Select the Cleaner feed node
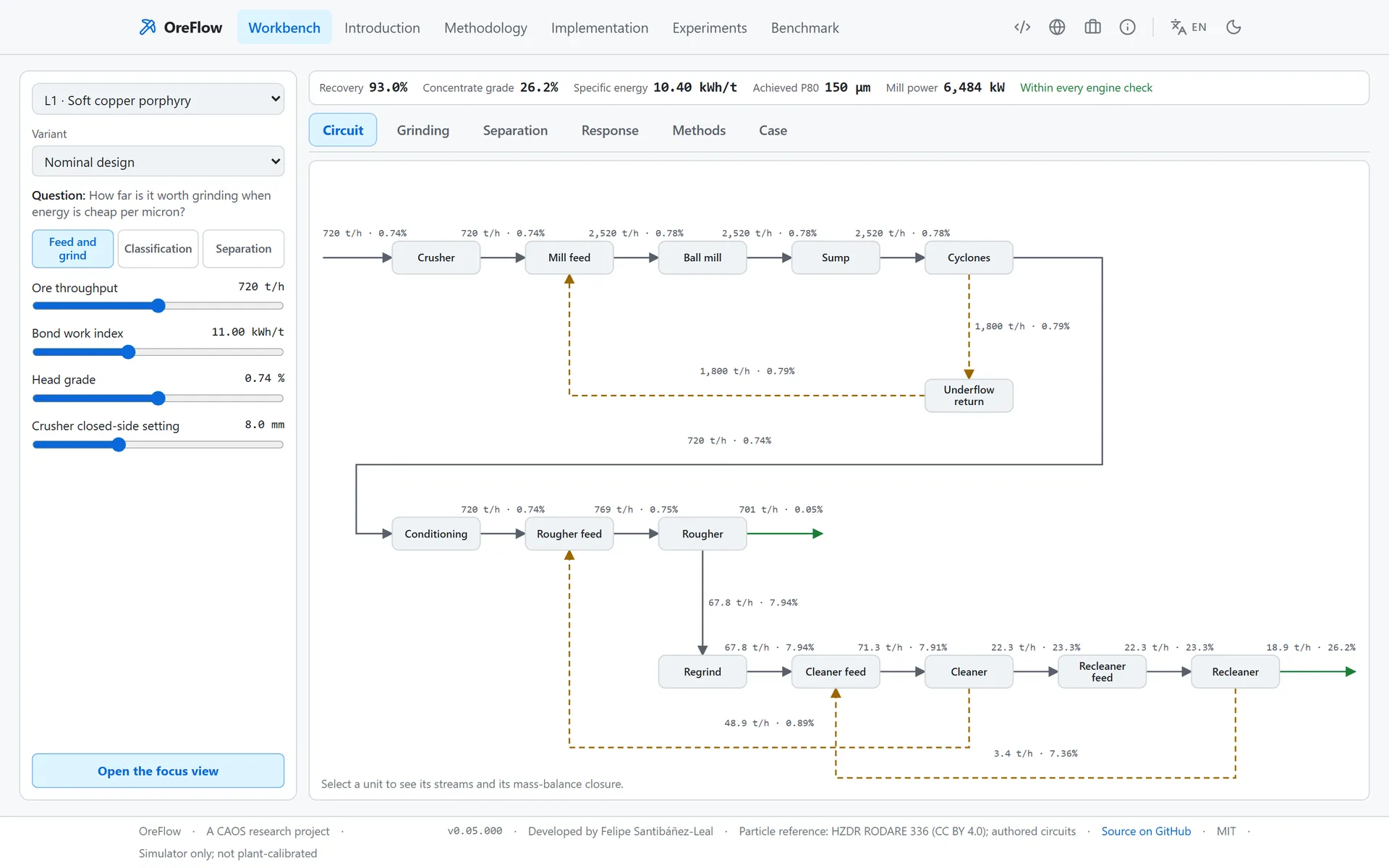This screenshot has width=1389, height=868. click(836, 672)
